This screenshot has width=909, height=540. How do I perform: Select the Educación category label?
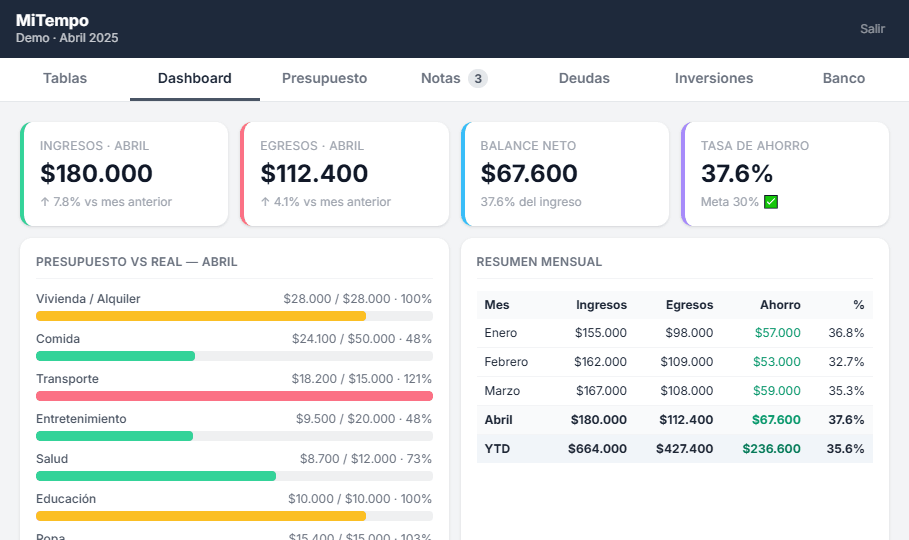66,499
